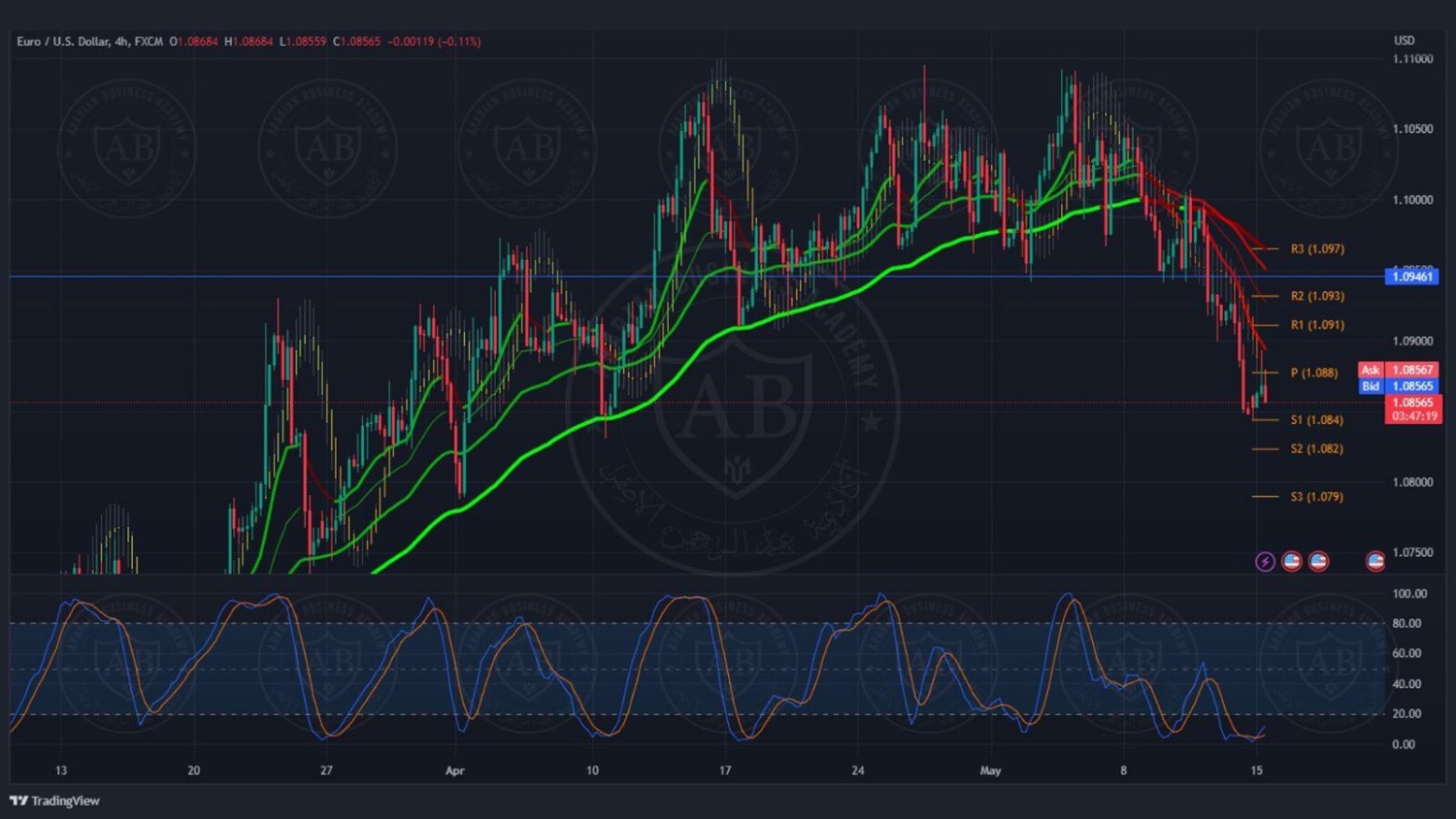
Task: Click date 10 on the time axis
Action: click(x=592, y=770)
